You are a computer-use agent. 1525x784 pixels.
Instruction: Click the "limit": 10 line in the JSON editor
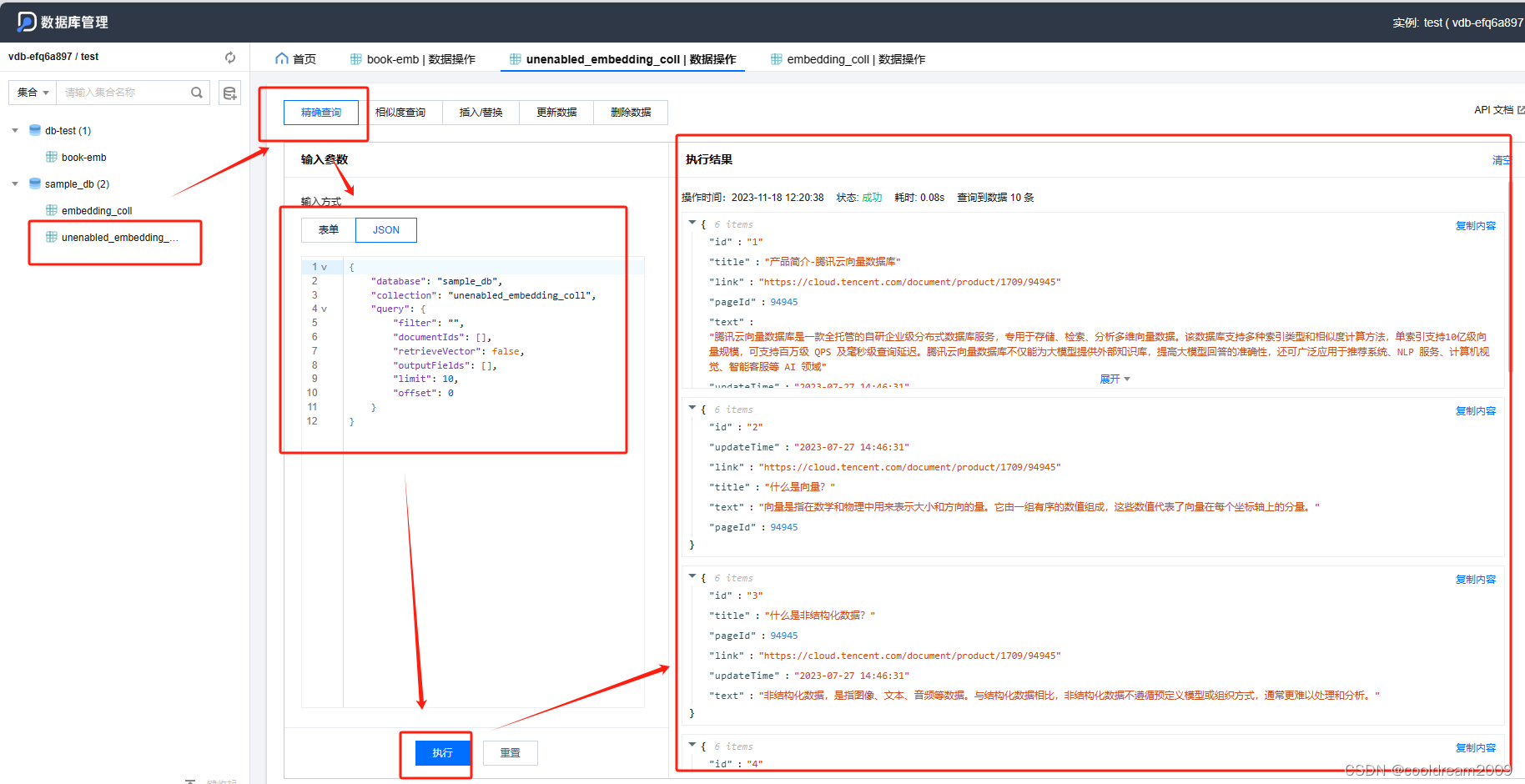425,379
